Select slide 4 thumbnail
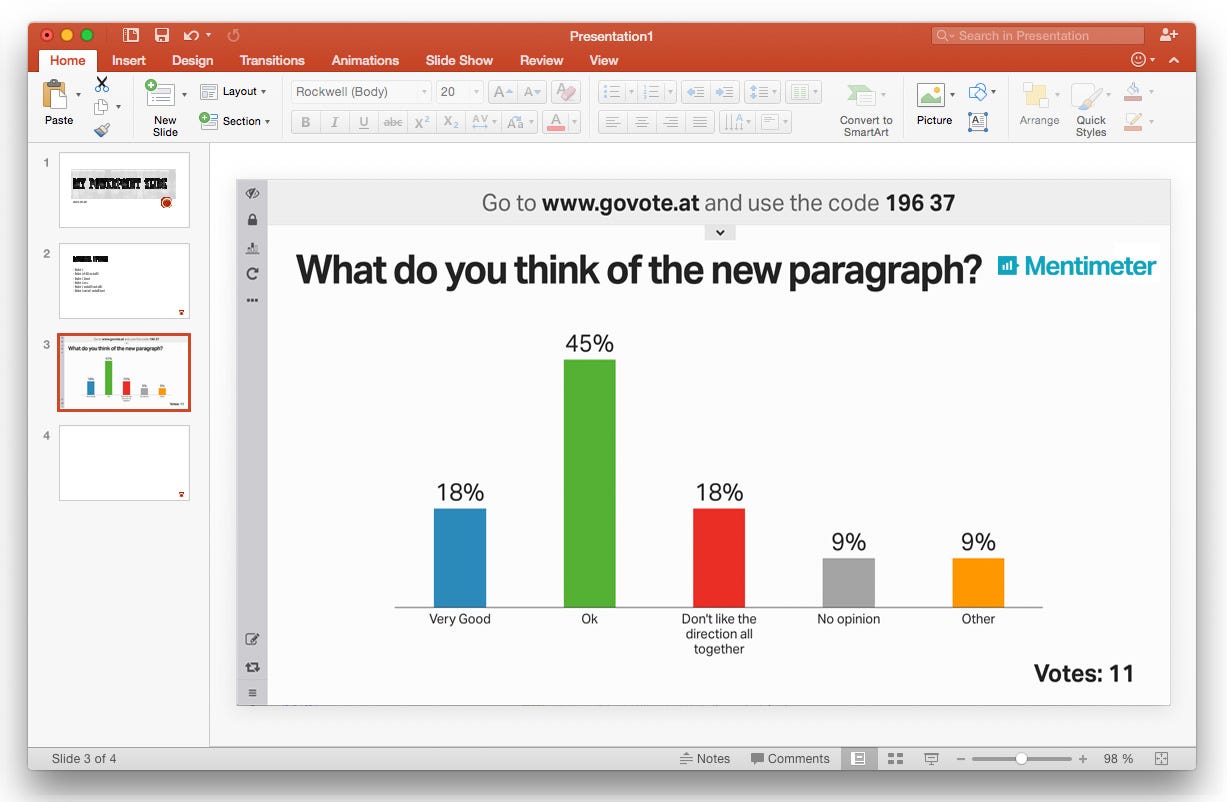The width and height of the screenshot is (1227, 802). [x=123, y=462]
